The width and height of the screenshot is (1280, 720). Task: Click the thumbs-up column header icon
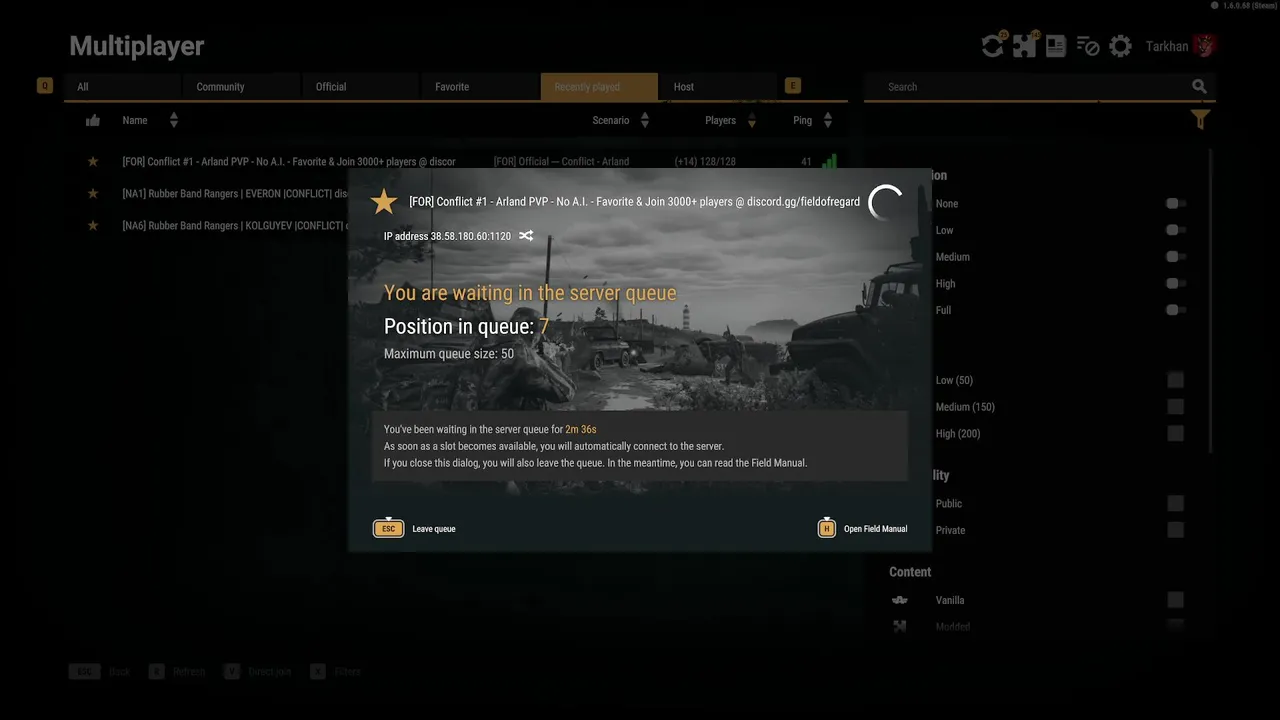click(93, 120)
